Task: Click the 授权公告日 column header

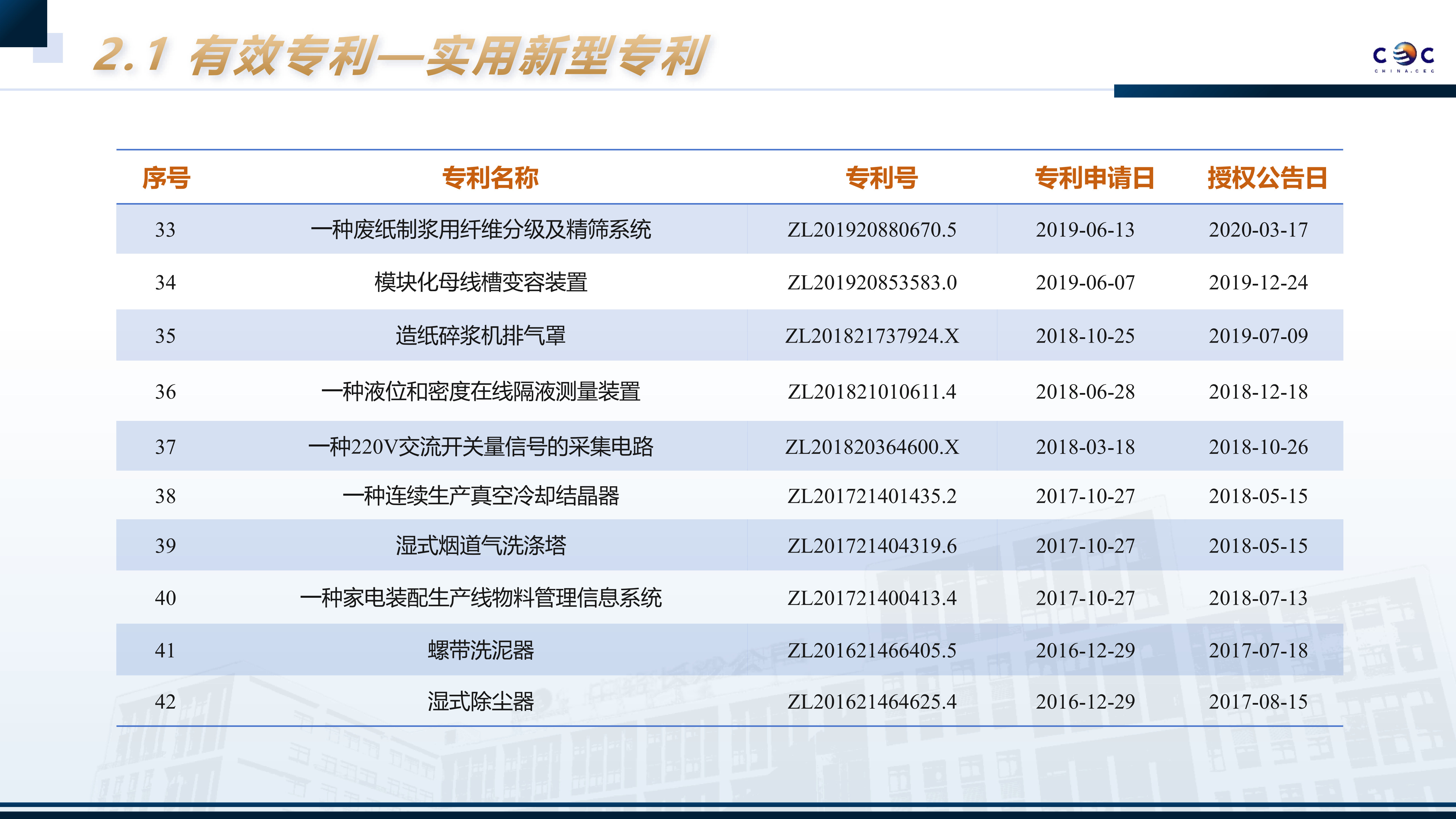Action: pyautogui.click(x=1267, y=177)
